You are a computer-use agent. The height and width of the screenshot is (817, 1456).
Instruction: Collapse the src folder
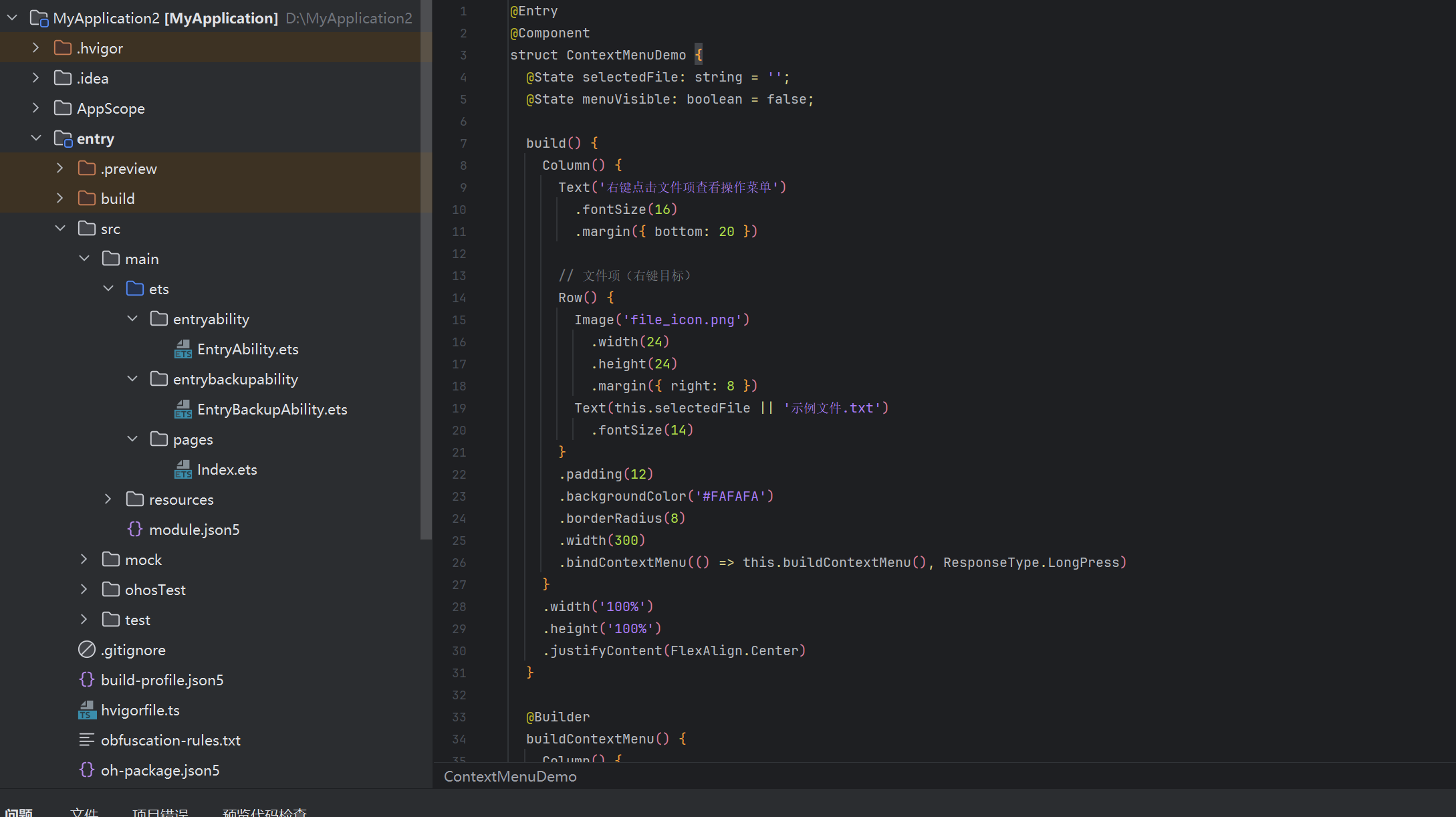[60, 229]
